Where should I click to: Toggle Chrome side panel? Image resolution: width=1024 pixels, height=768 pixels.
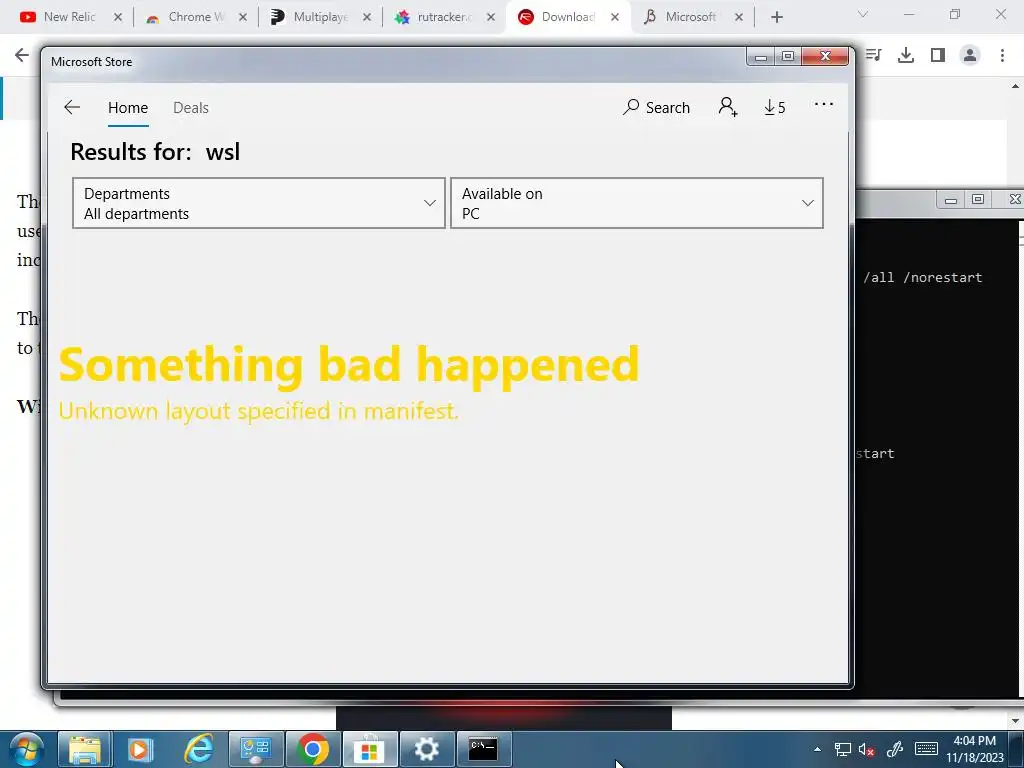click(938, 55)
